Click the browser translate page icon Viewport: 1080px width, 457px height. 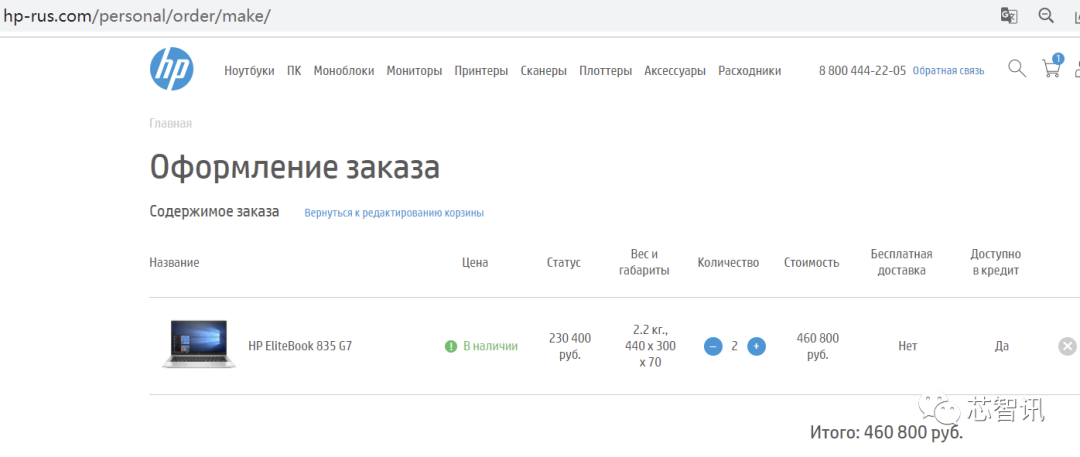pos(1009,16)
